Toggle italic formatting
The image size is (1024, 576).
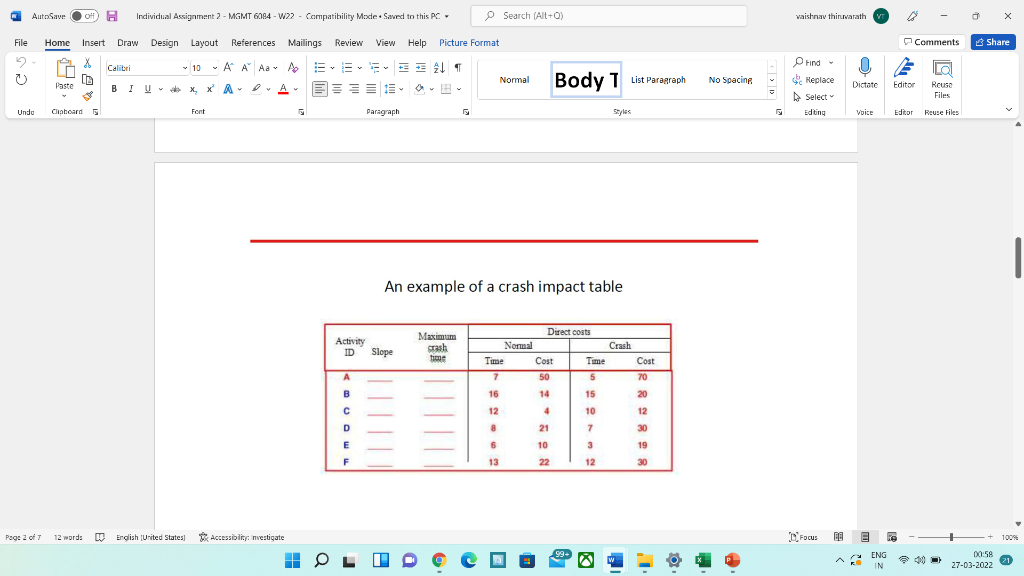pos(131,89)
